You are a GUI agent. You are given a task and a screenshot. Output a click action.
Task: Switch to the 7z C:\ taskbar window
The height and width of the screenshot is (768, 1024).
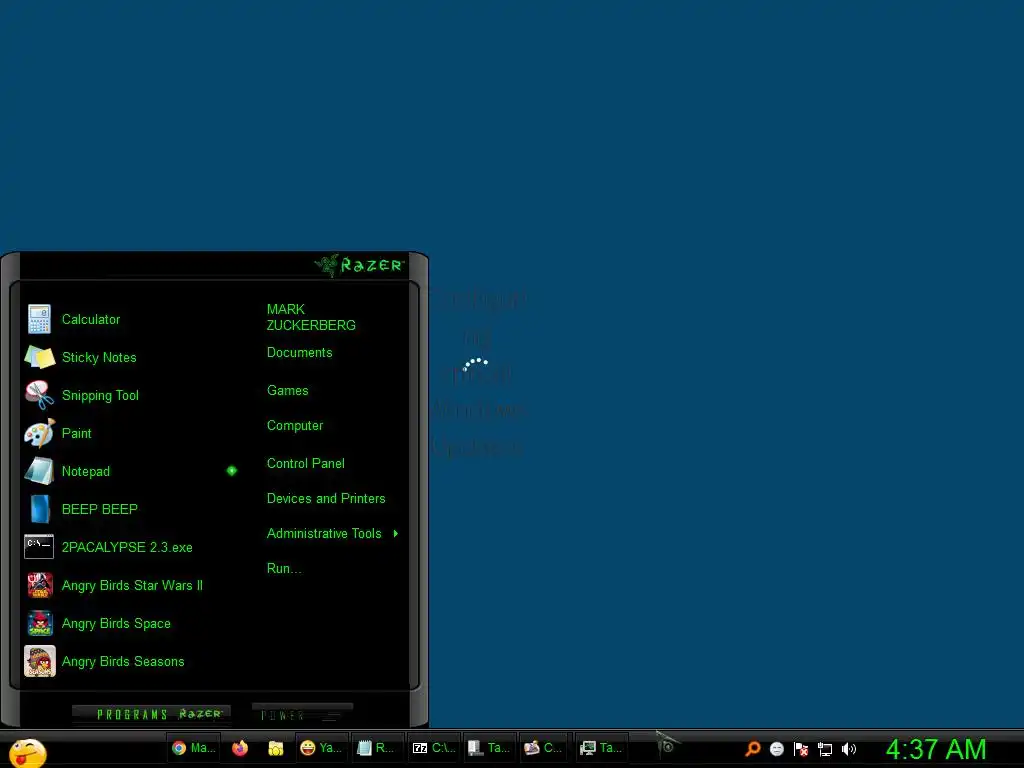(434, 748)
